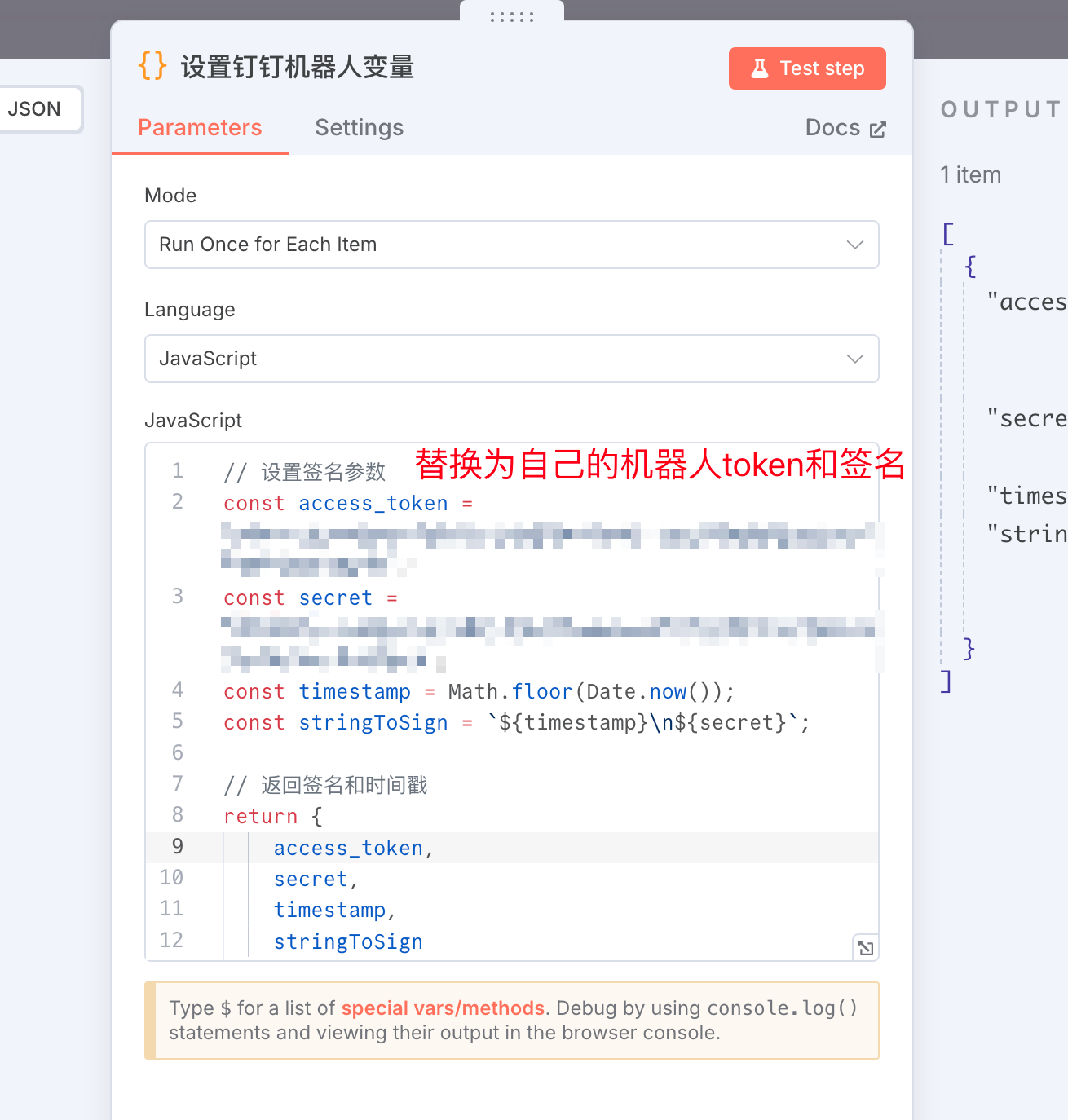Click the external link icon beside Docs
1068x1120 pixels.
click(878, 130)
